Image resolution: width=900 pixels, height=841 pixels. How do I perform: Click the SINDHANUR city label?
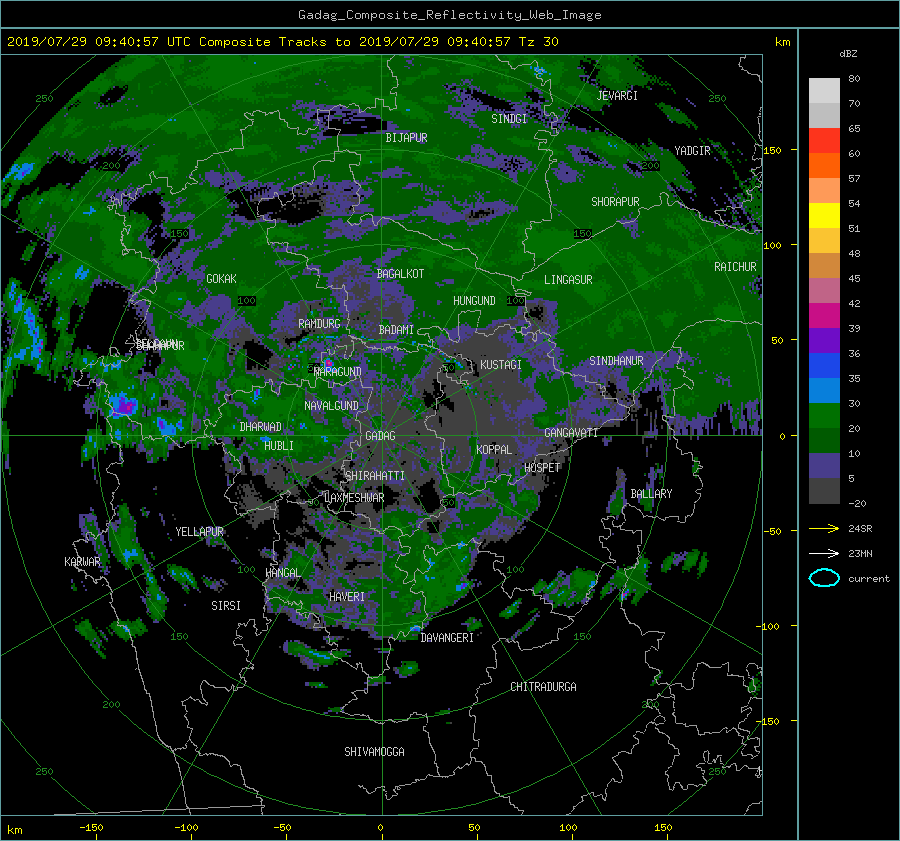[616, 361]
